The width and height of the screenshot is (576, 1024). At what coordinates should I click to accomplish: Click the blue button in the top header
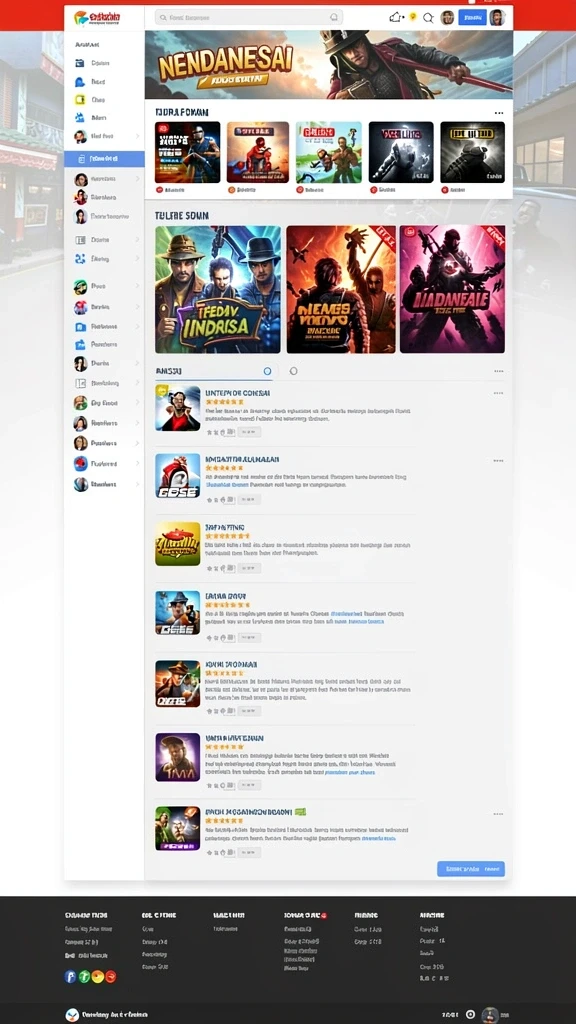point(472,18)
